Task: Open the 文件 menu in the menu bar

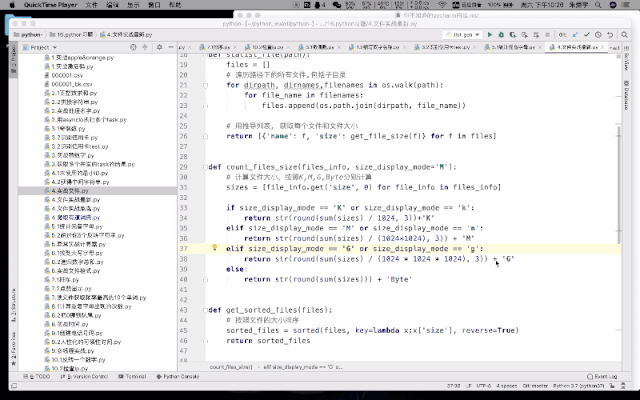Action: (91, 5)
